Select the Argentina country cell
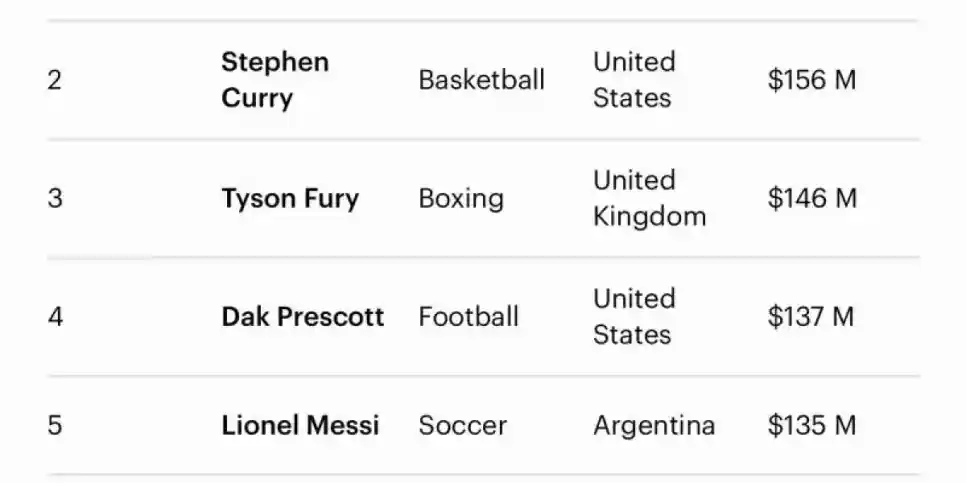 click(x=654, y=425)
